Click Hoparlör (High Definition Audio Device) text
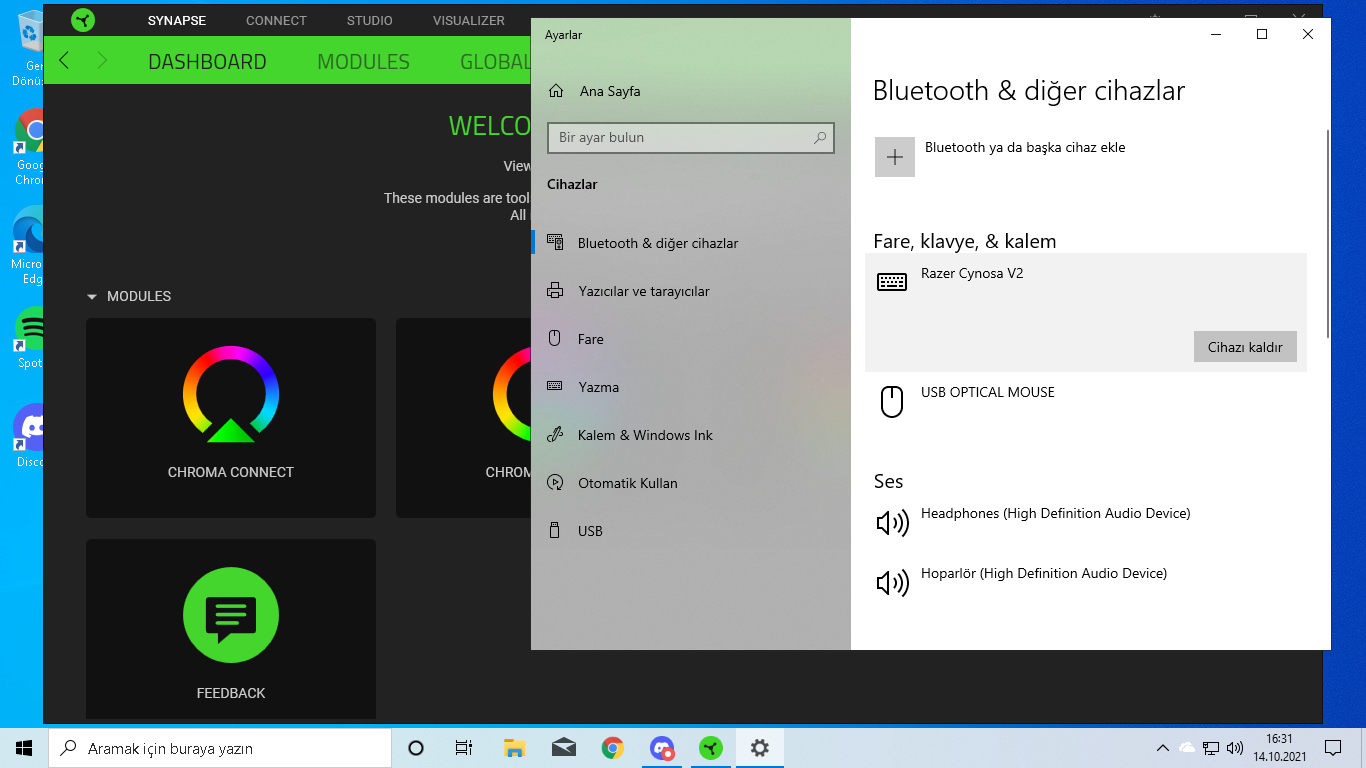Image resolution: width=1366 pixels, height=768 pixels. tap(1044, 573)
